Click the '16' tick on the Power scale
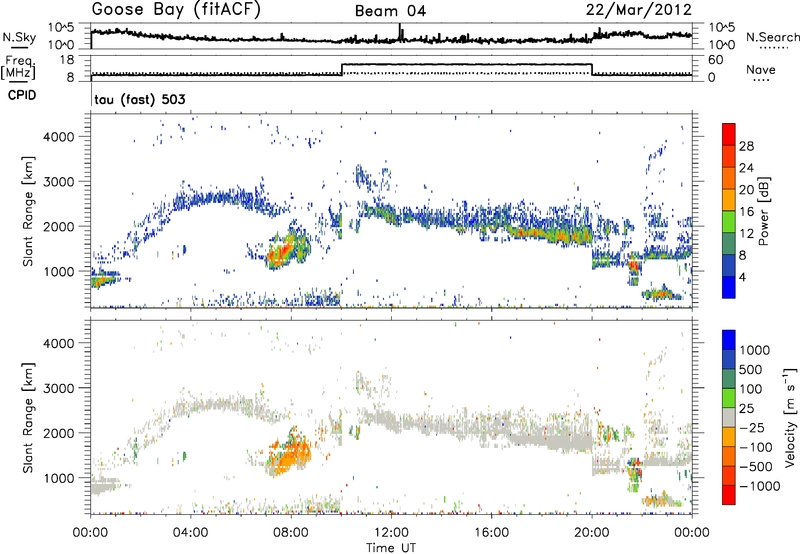 point(746,212)
